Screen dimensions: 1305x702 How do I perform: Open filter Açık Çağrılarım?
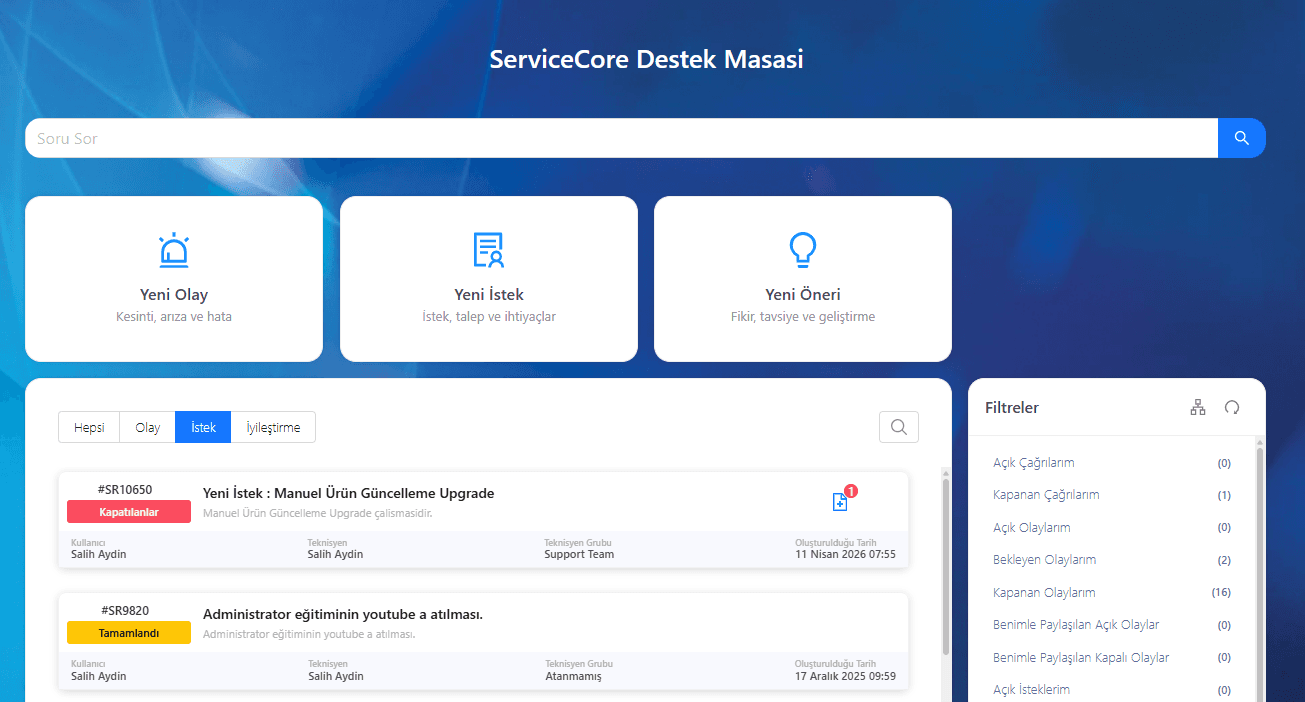(x=1034, y=463)
